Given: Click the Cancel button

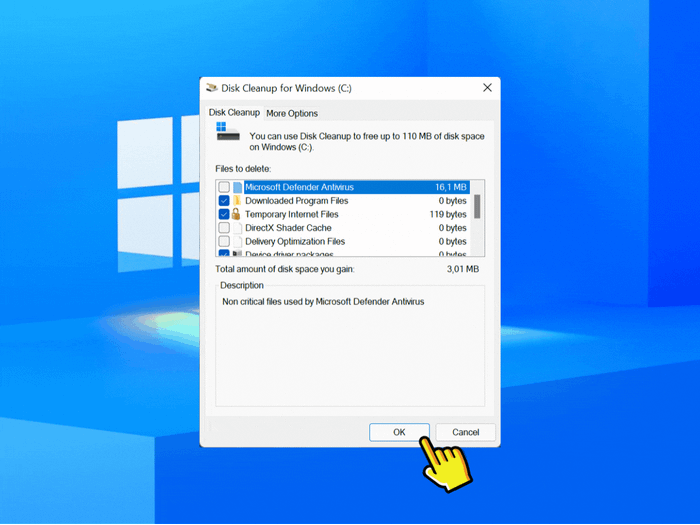Looking at the screenshot, I should [x=465, y=432].
